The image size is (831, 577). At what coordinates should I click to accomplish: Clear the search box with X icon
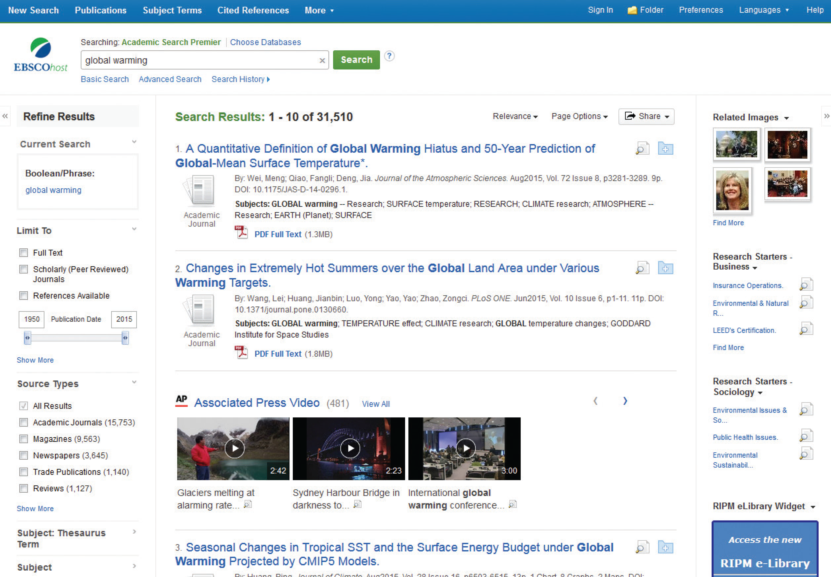322,60
